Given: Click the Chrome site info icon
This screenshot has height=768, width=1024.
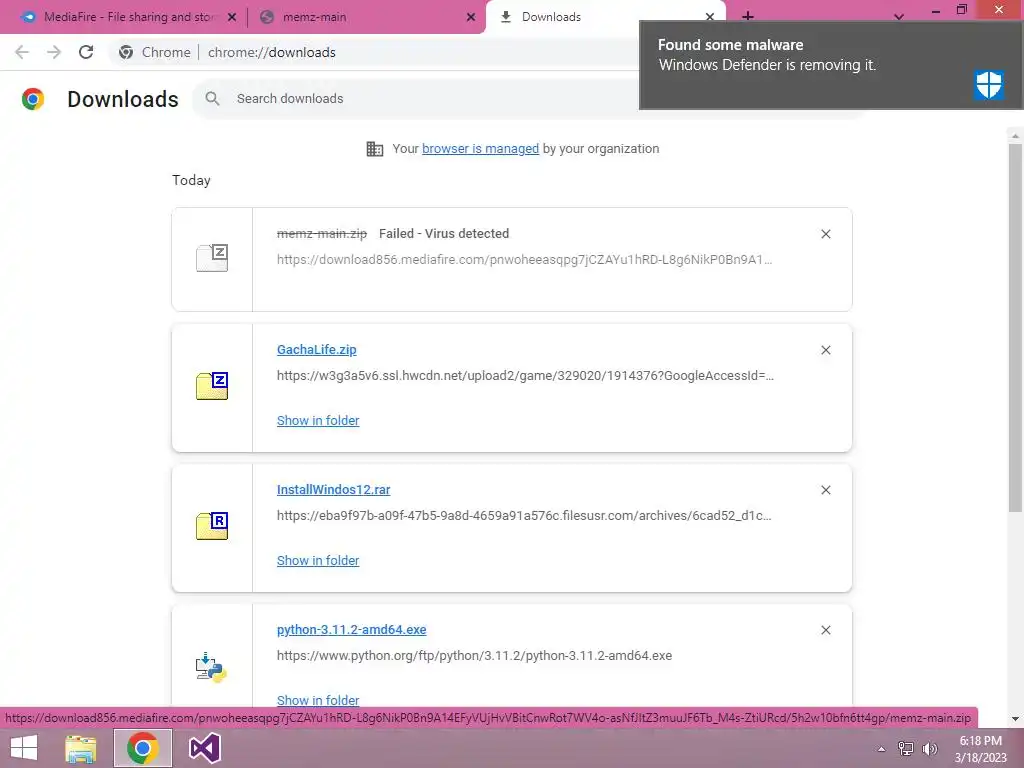Looking at the screenshot, I should tap(126, 52).
